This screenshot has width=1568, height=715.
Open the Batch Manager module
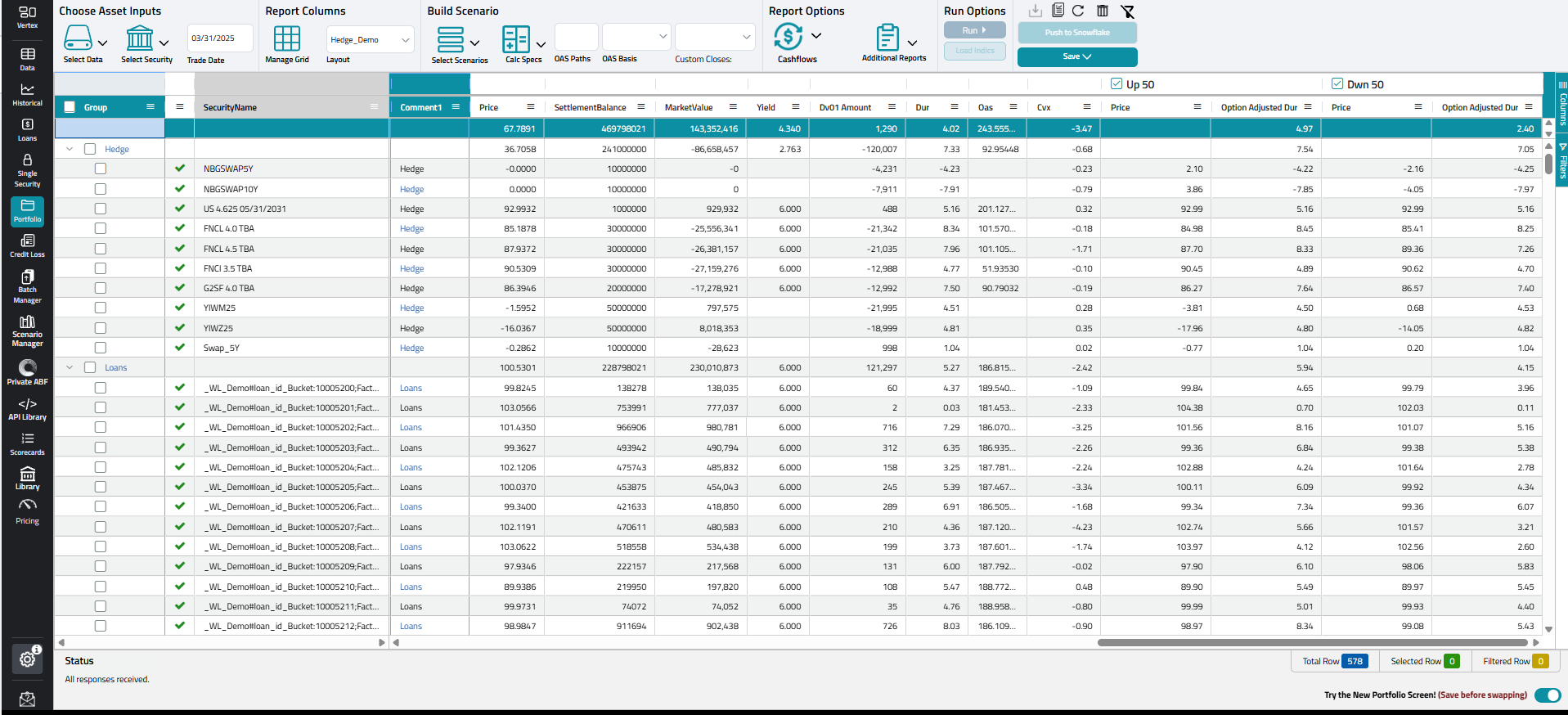[x=27, y=286]
